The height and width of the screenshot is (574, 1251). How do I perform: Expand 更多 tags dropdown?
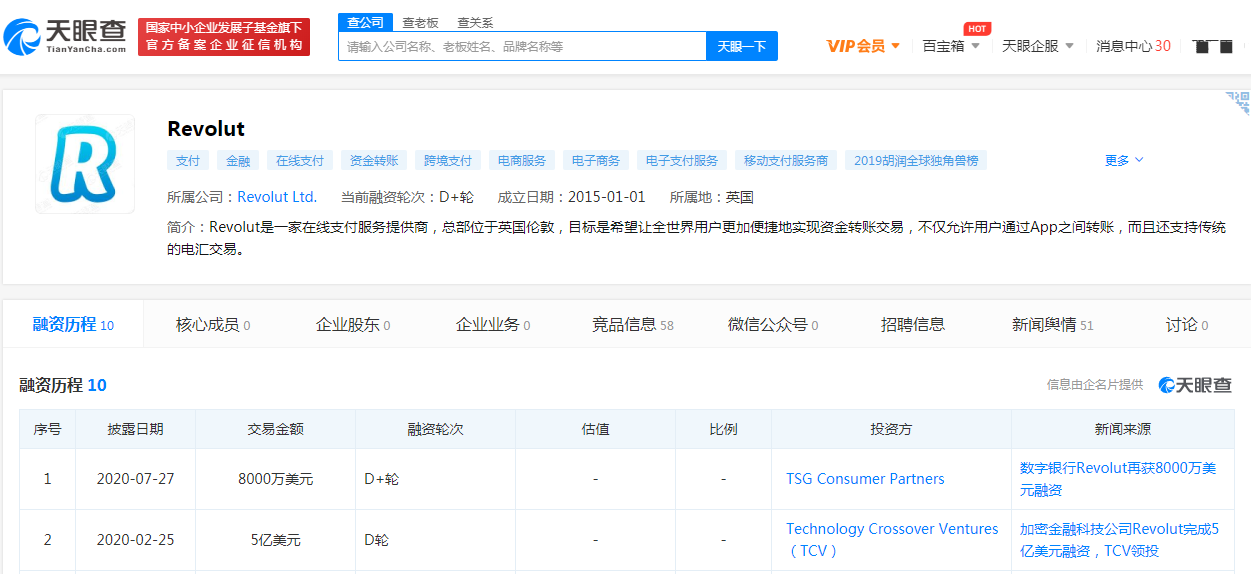pyautogui.click(x=1124, y=160)
